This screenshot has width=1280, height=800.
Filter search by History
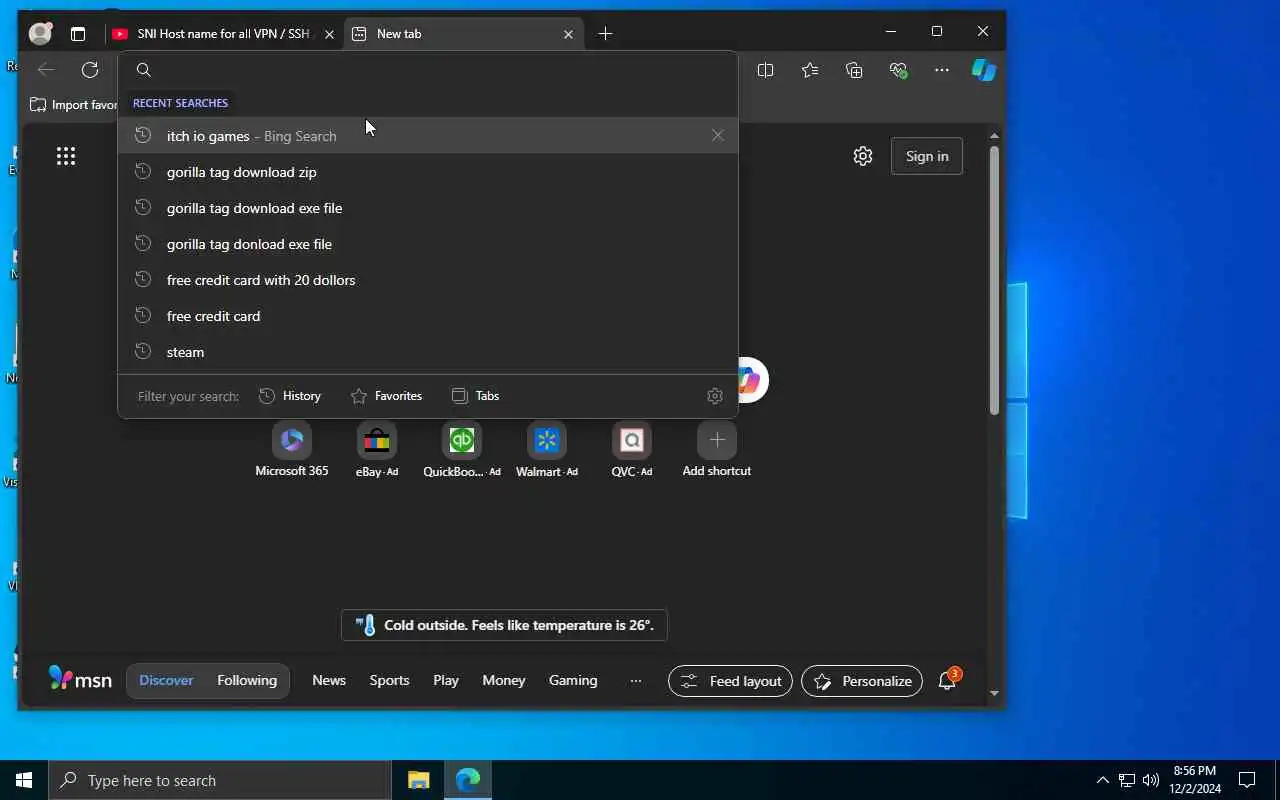click(290, 396)
